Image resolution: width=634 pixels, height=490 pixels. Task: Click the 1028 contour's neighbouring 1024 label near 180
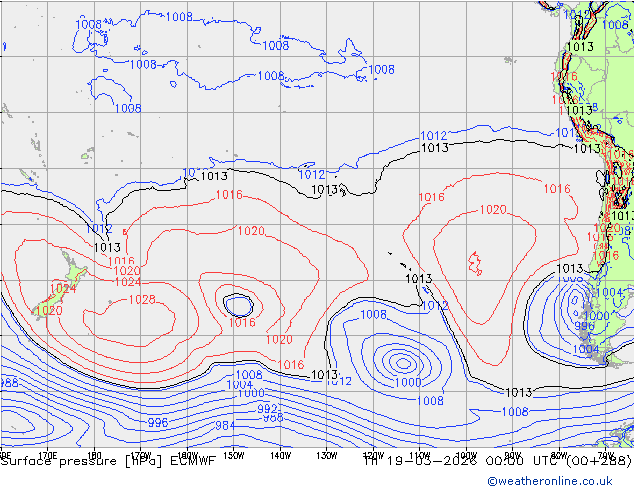click(128, 282)
